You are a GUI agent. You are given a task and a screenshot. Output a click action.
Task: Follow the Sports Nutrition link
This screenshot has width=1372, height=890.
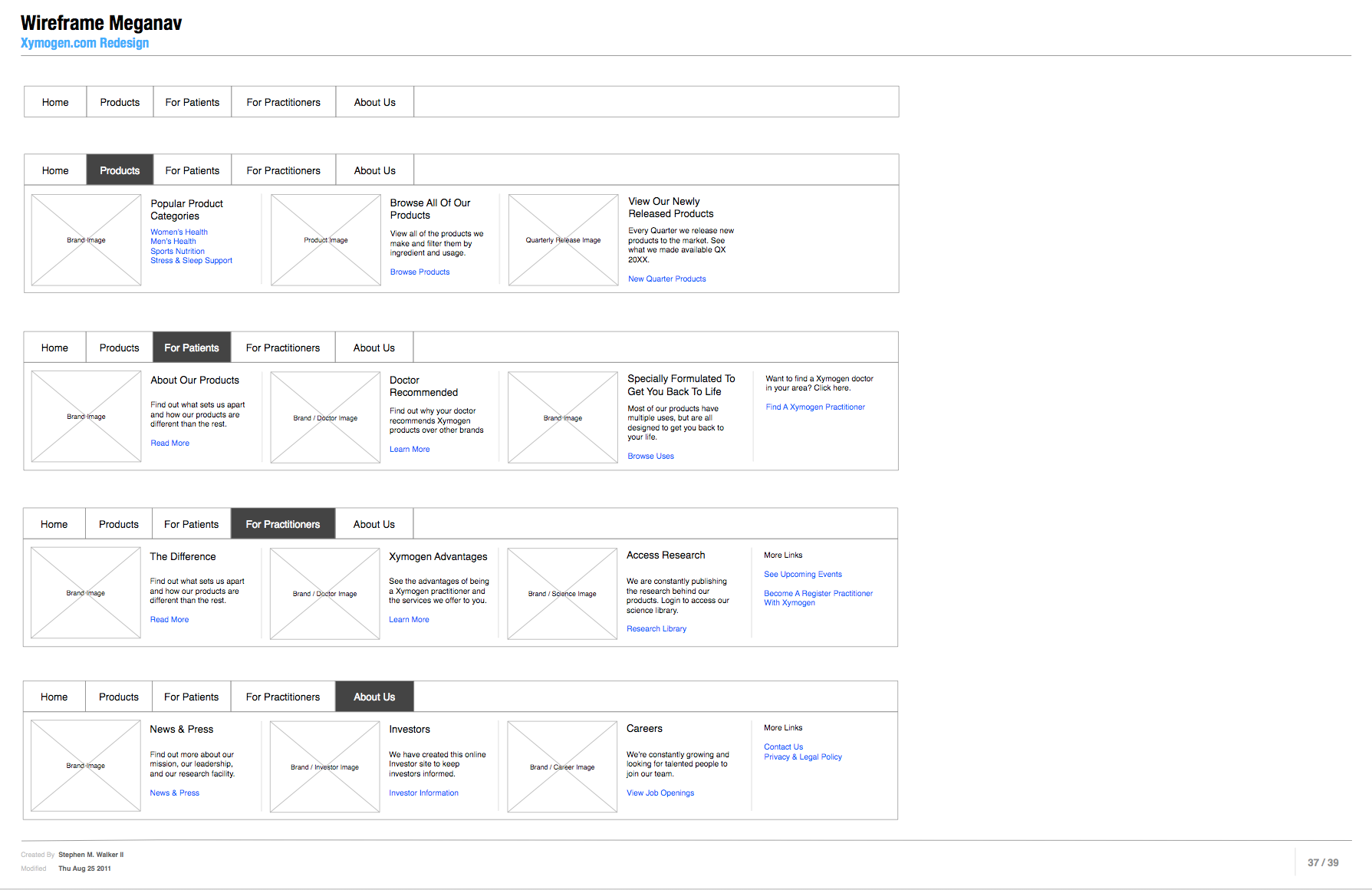177,251
